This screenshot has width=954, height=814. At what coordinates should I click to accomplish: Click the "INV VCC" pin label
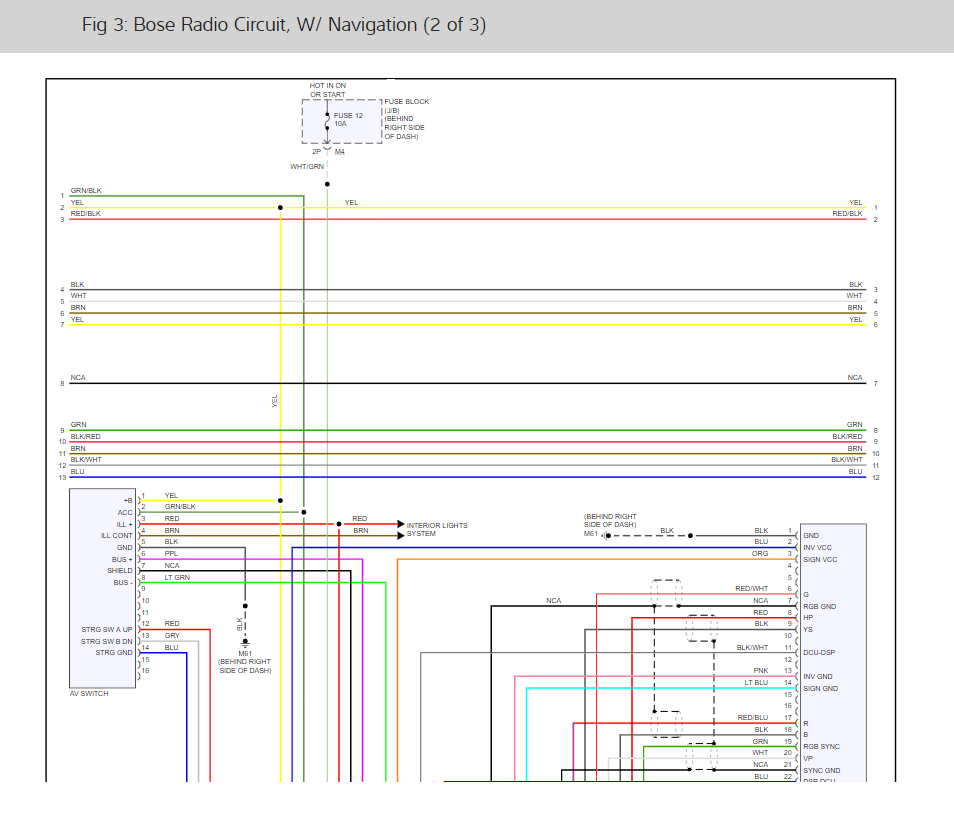pyautogui.click(x=817, y=548)
